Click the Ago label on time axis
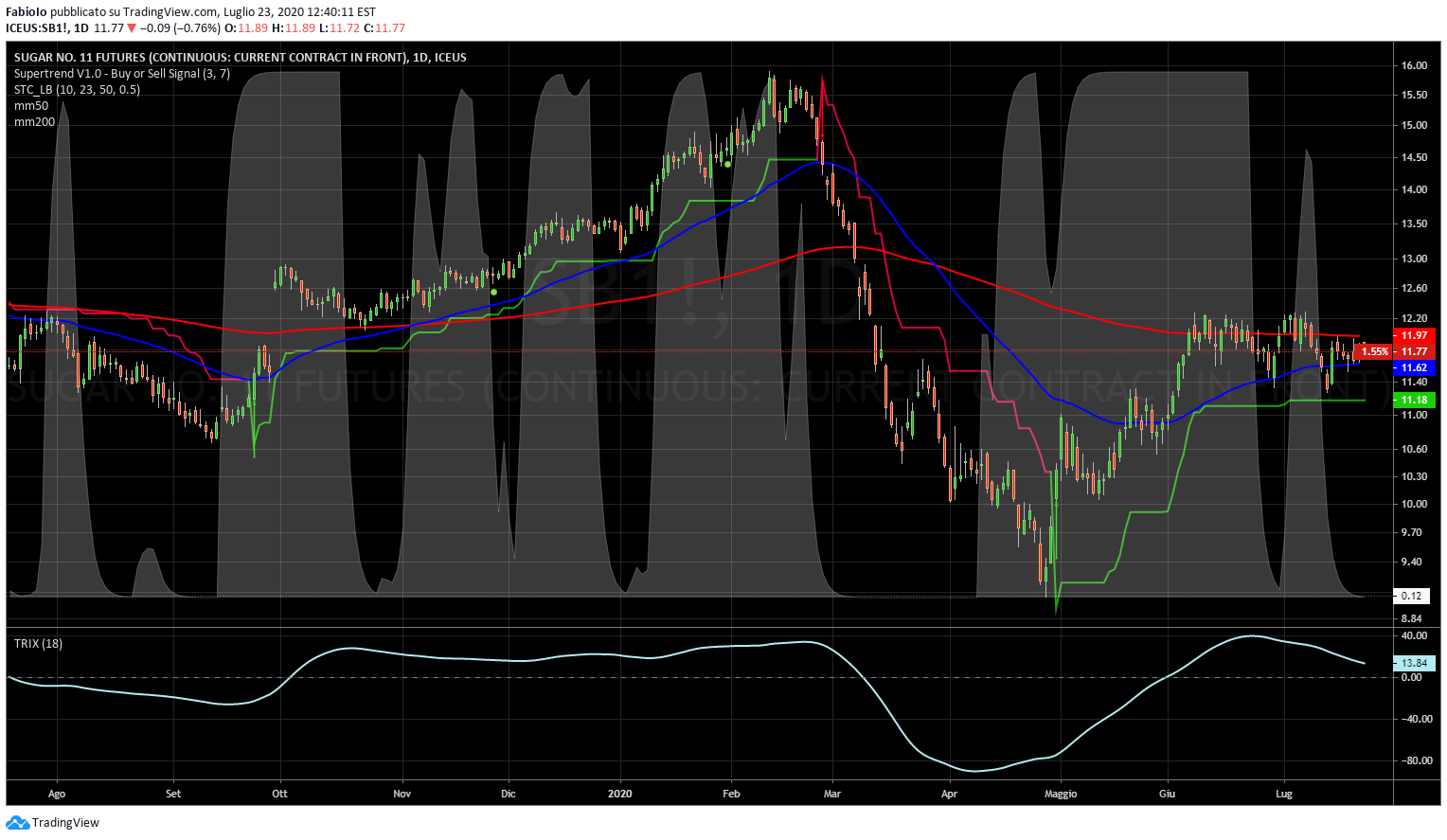The width and height of the screenshot is (1447, 840). (57, 794)
